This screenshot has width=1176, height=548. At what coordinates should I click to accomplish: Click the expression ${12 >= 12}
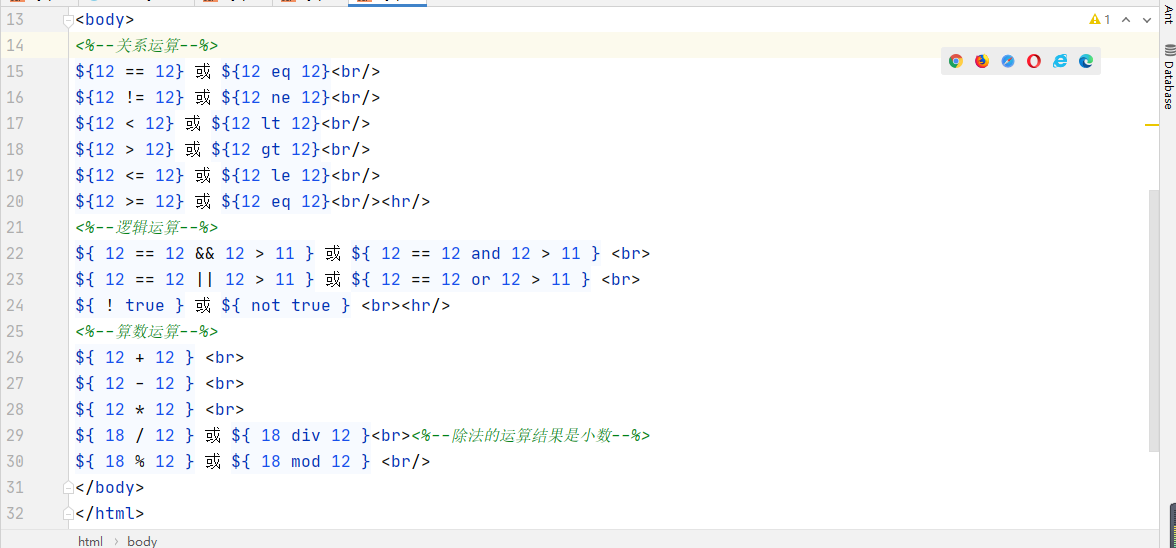(x=130, y=202)
